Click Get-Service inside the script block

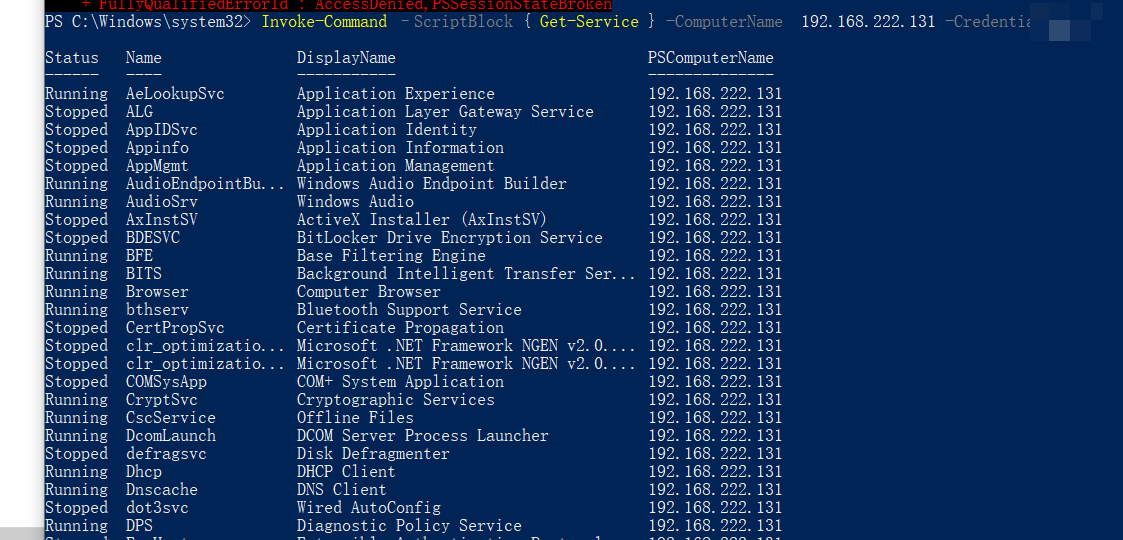tap(588, 21)
